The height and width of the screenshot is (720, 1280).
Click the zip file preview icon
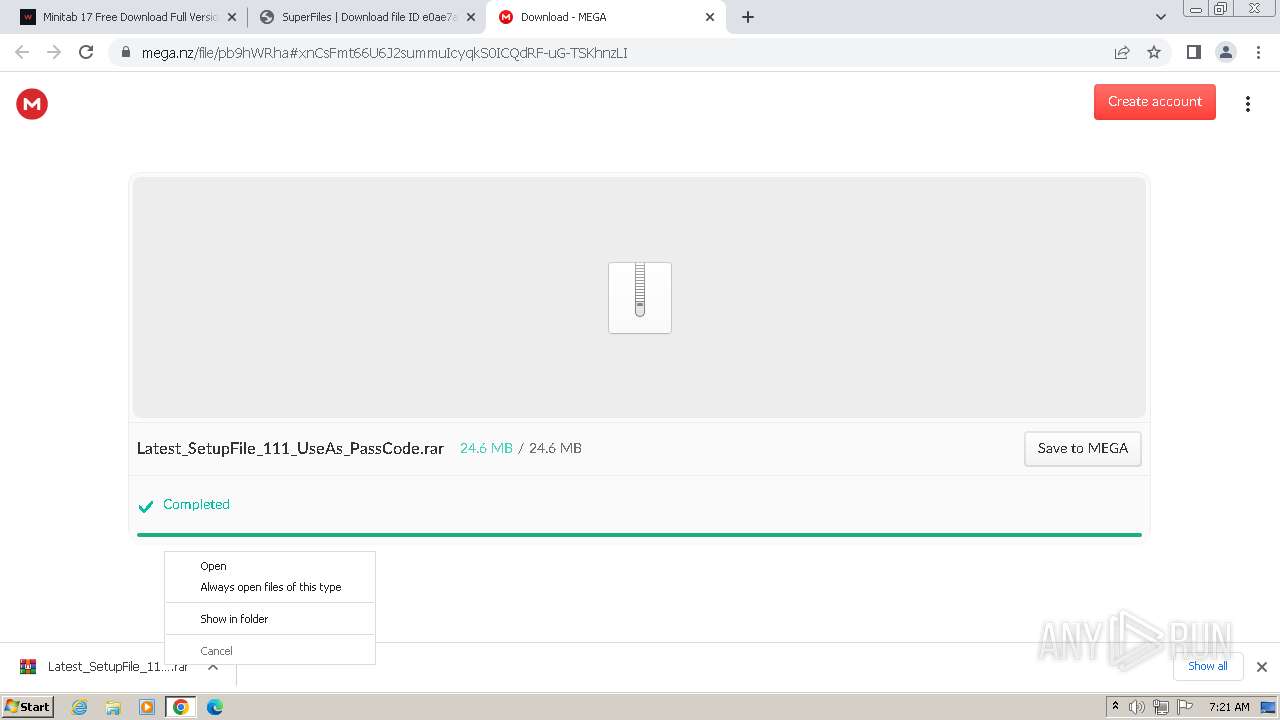(640, 298)
